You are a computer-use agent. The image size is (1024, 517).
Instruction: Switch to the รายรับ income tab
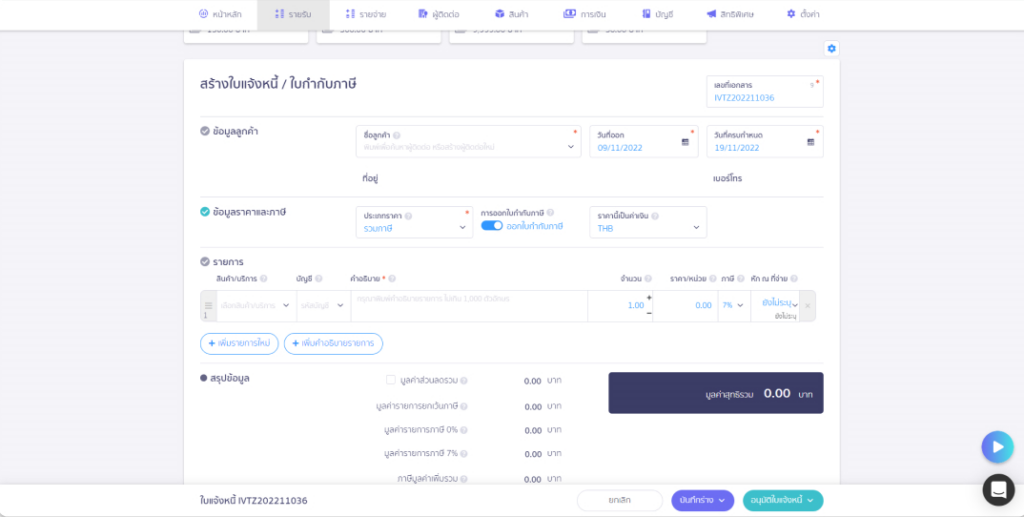coord(293,14)
